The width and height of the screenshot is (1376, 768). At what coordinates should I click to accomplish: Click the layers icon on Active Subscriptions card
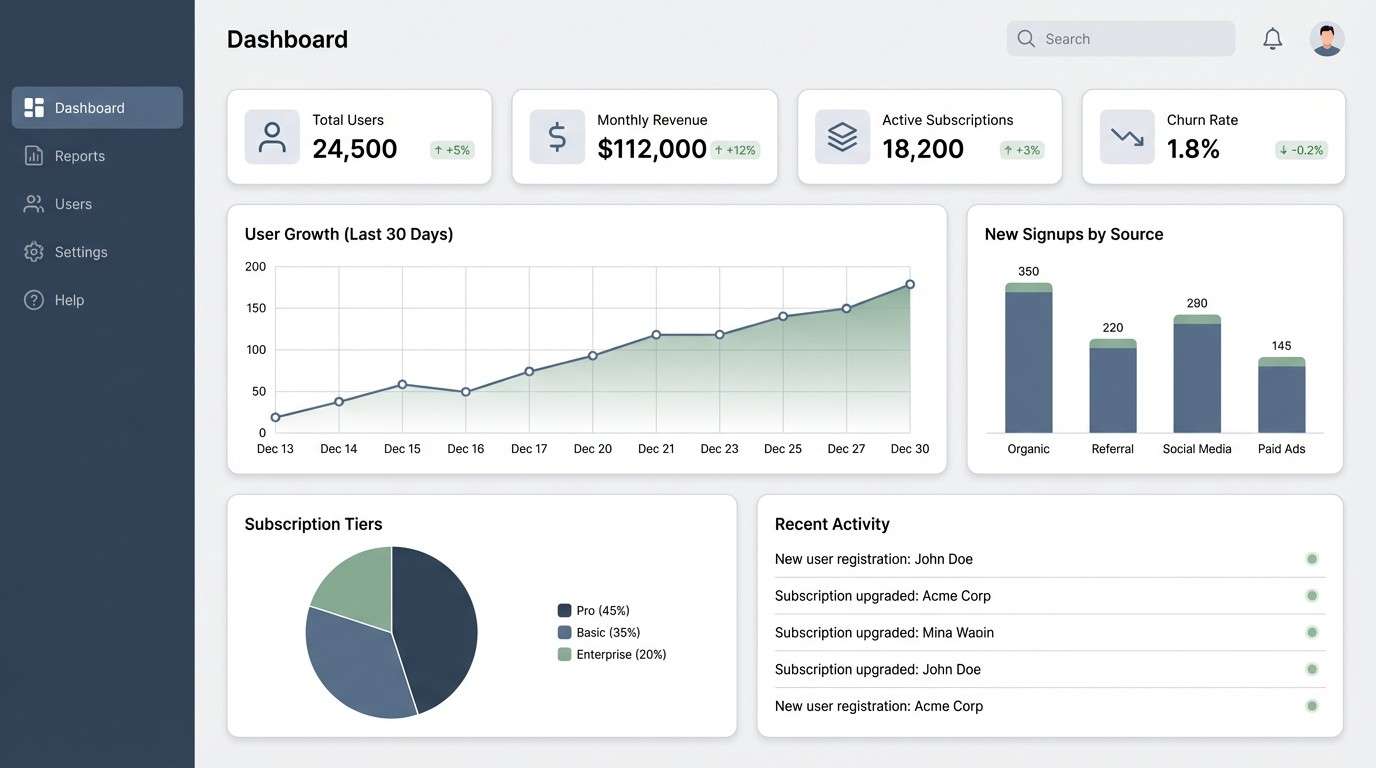[x=842, y=136]
